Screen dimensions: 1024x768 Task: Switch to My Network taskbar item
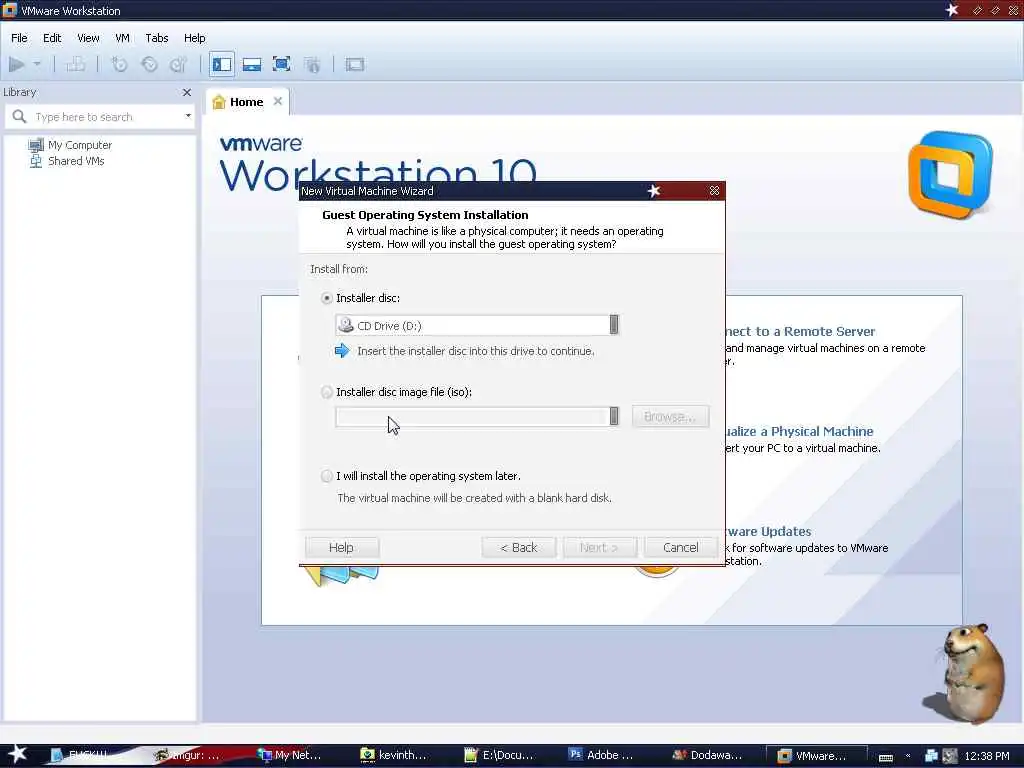pyautogui.click(x=290, y=755)
